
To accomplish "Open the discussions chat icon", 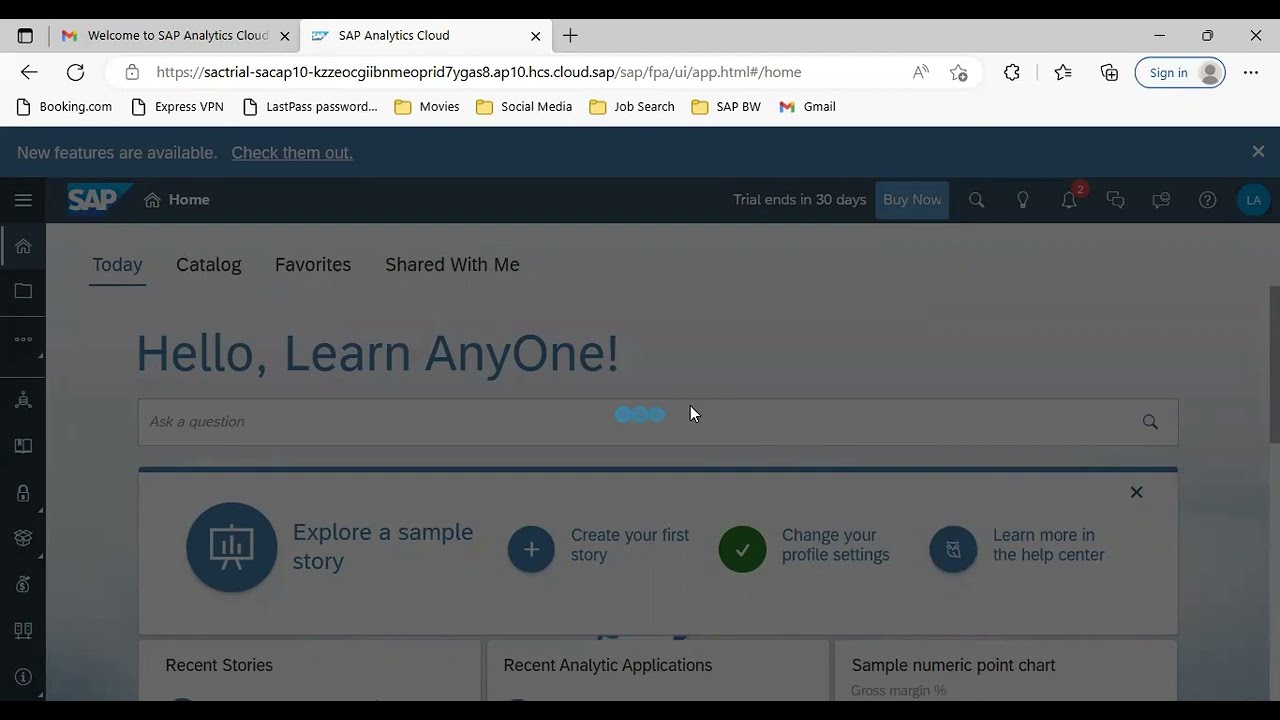I will (x=1115, y=200).
